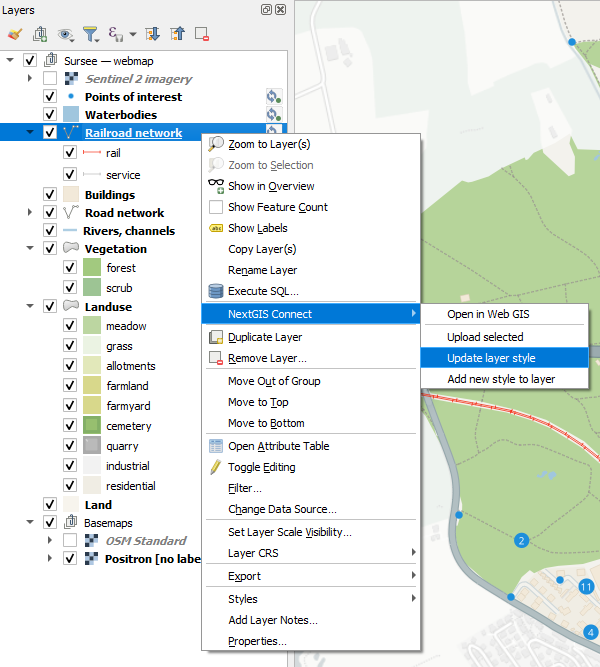
Task: Click the sync indicator beside Points of interest
Action: point(272,97)
